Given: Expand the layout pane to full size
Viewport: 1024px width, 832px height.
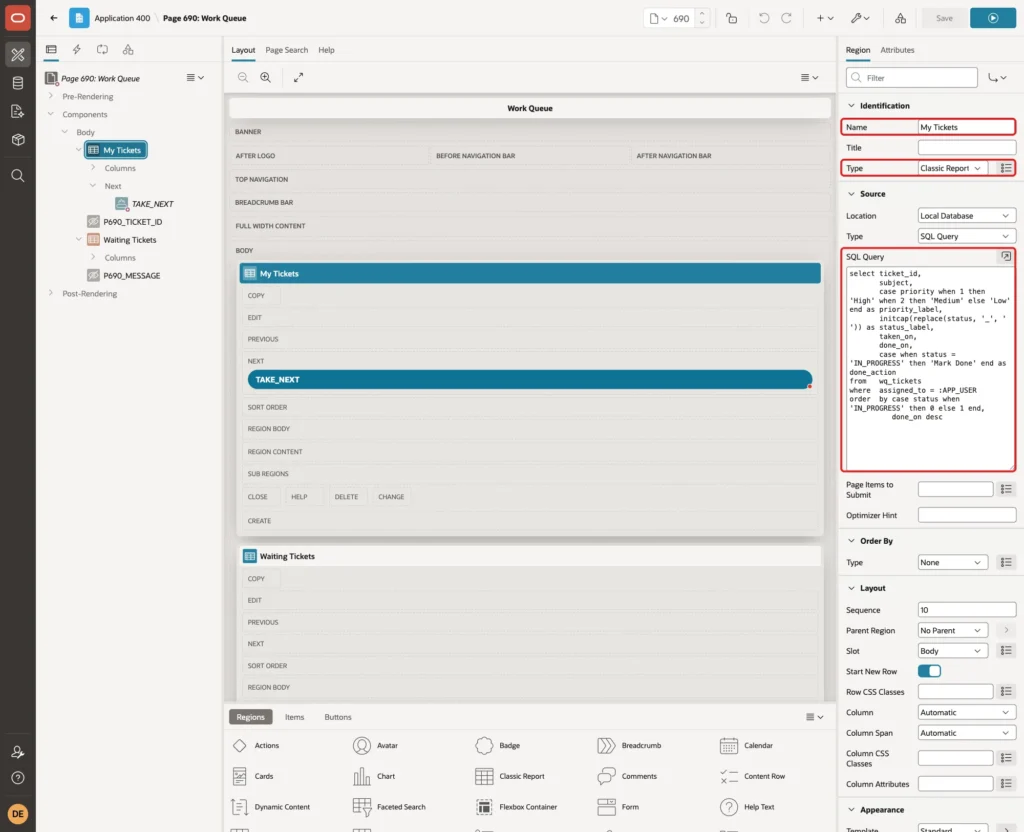Looking at the screenshot, I should point(298,77).
